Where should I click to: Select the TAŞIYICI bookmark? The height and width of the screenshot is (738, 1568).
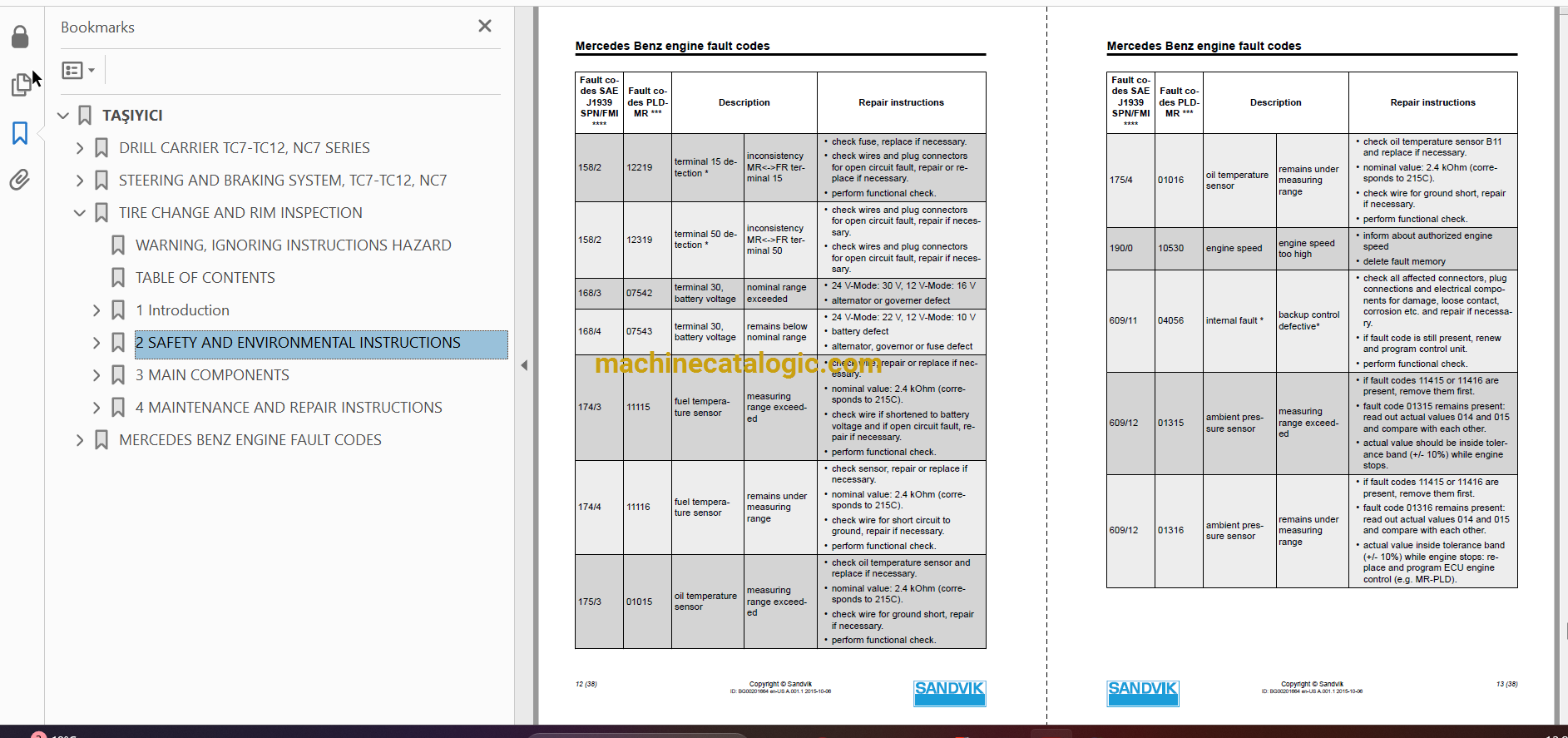tap(132, 116)
